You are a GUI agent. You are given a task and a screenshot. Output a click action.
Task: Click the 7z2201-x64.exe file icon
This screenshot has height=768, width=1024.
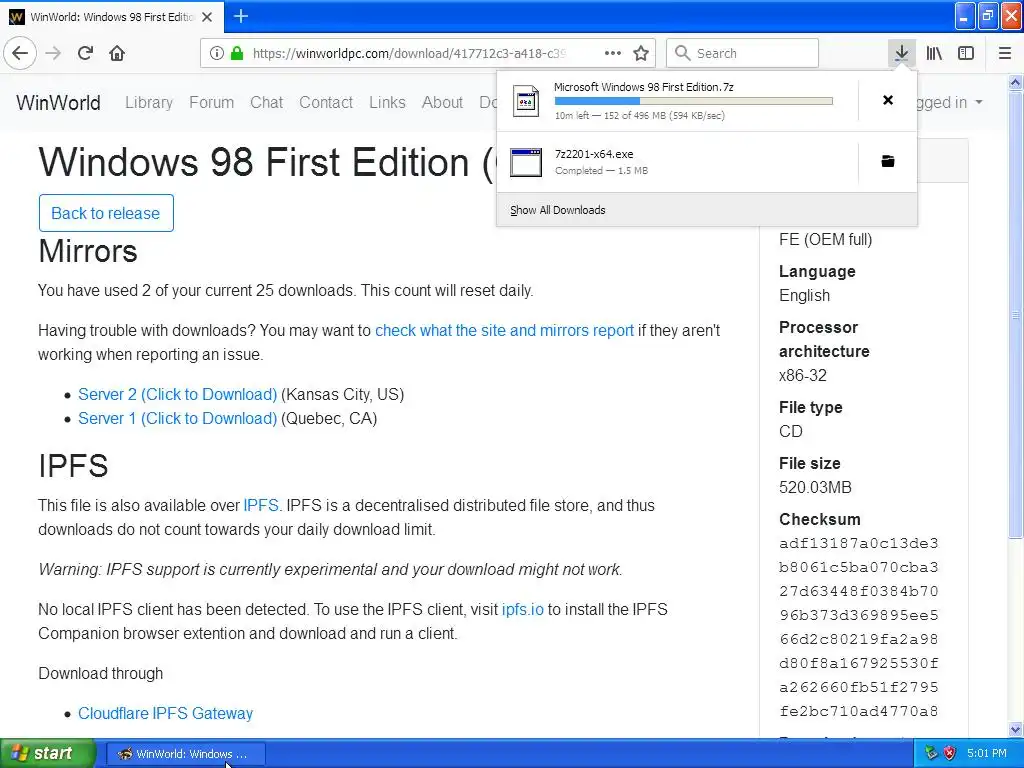pyautogui.click(x=526, y=162)
